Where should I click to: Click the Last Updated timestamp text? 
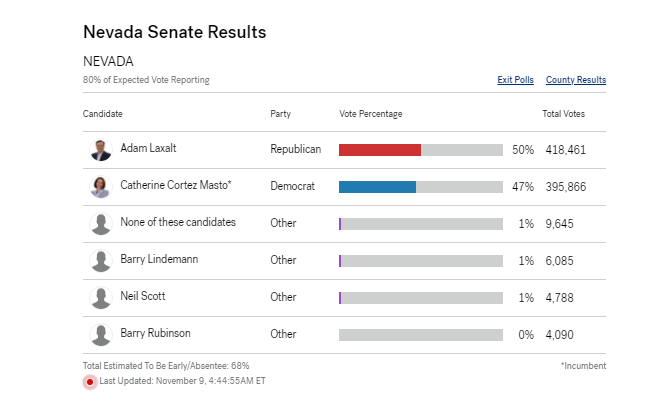182,382
